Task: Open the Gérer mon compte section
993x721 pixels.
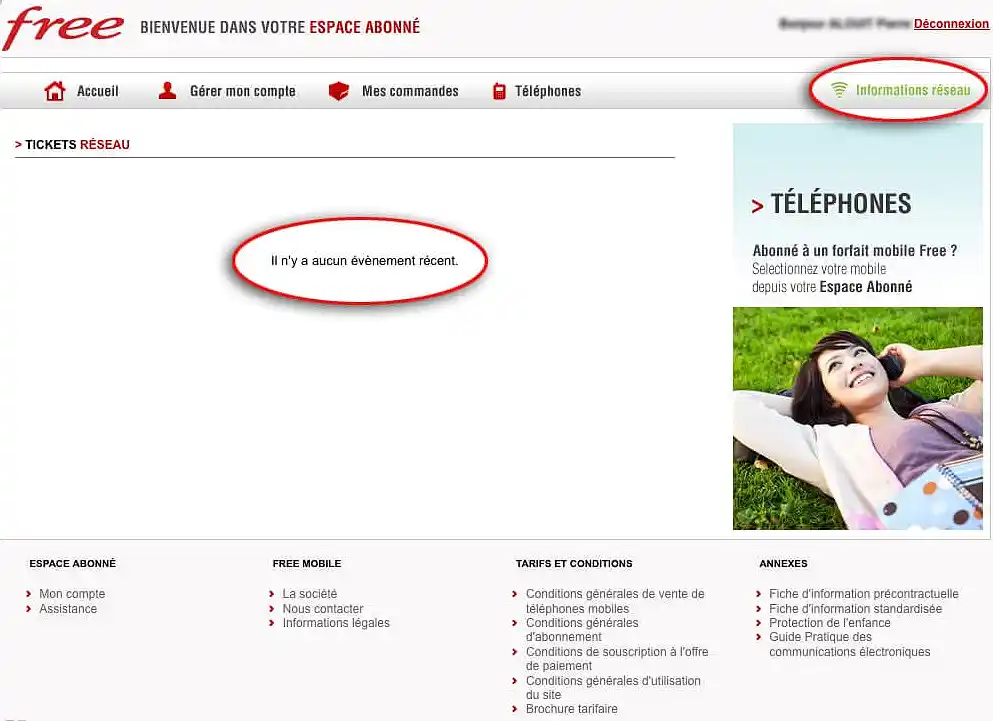Action: pyautogui.click(x=241, y=91)
